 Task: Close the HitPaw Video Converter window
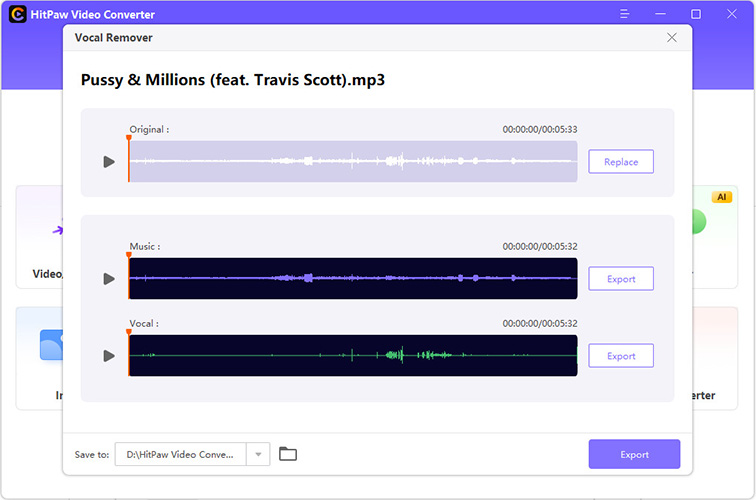pos(731,14)
